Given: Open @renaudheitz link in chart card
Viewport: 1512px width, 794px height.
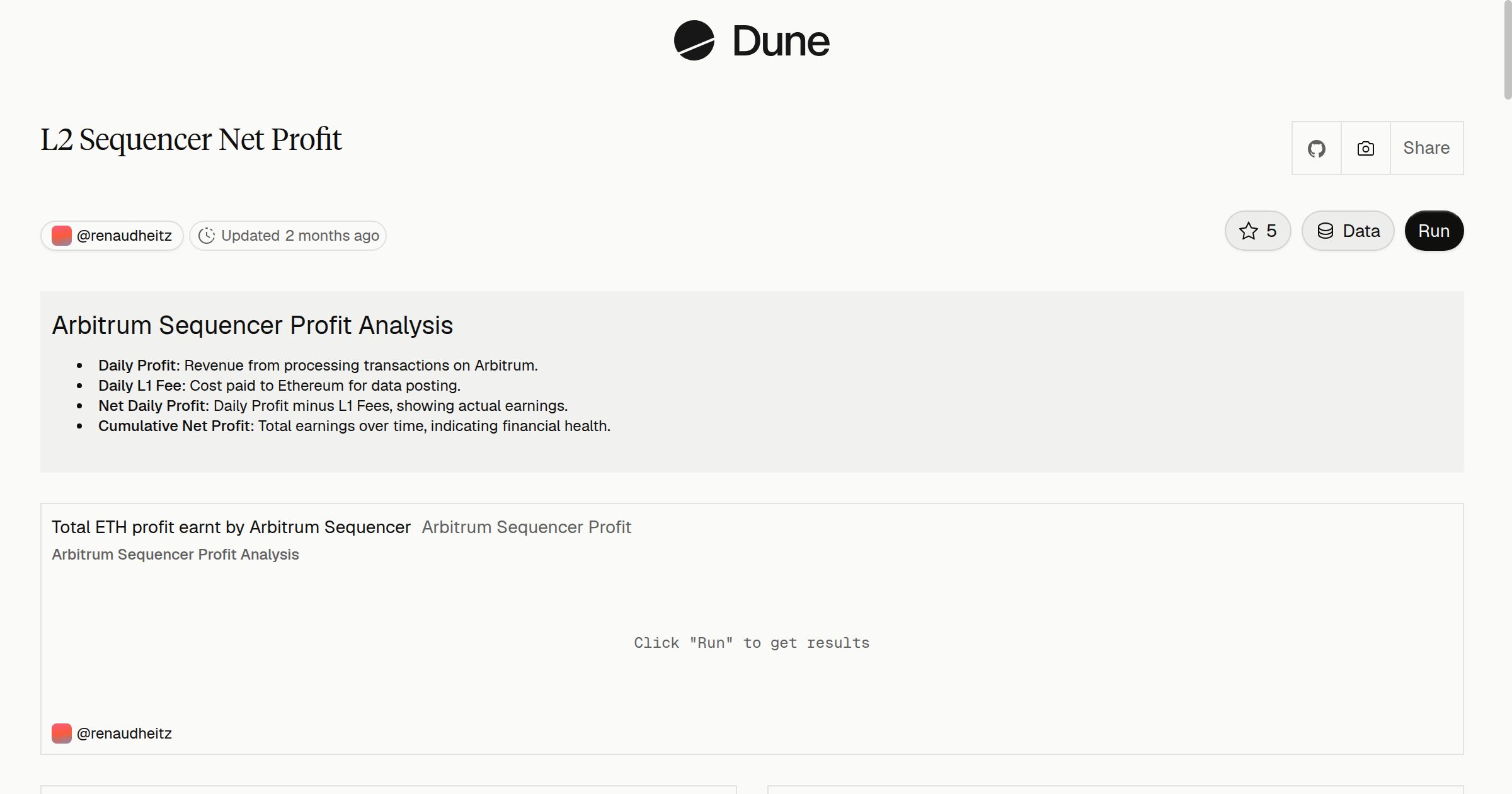Looking at the screenshot, I should (124, 734).
